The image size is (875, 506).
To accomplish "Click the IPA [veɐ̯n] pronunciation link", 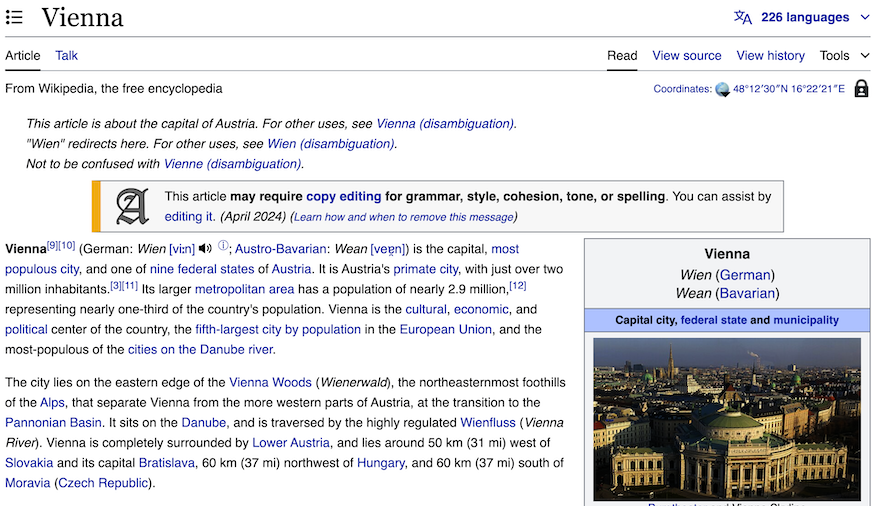I will coord(390,249).
